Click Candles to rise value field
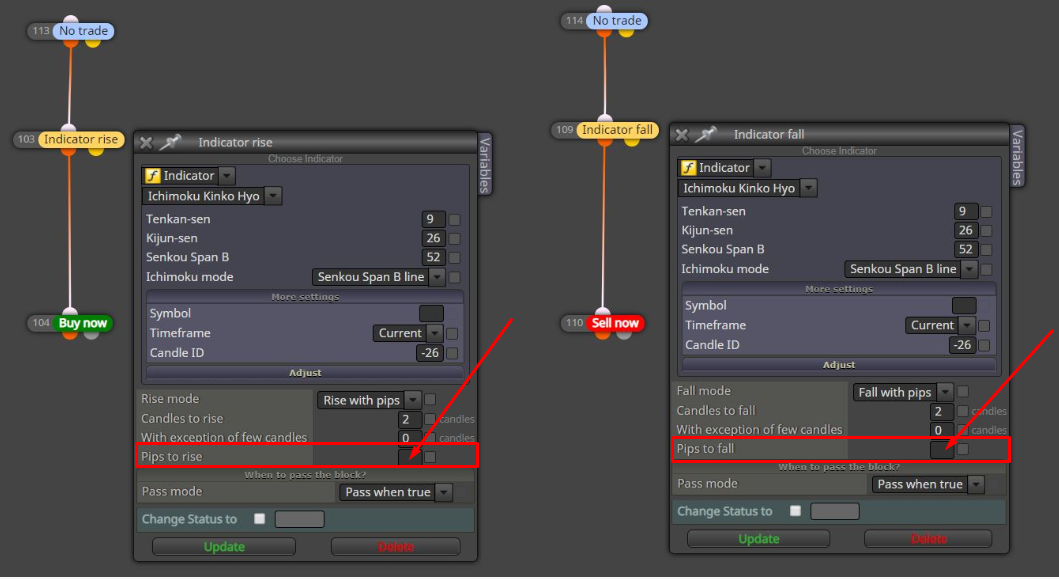Image resolution: width=1059 pixels, height=579 pixels. [410, 419]
